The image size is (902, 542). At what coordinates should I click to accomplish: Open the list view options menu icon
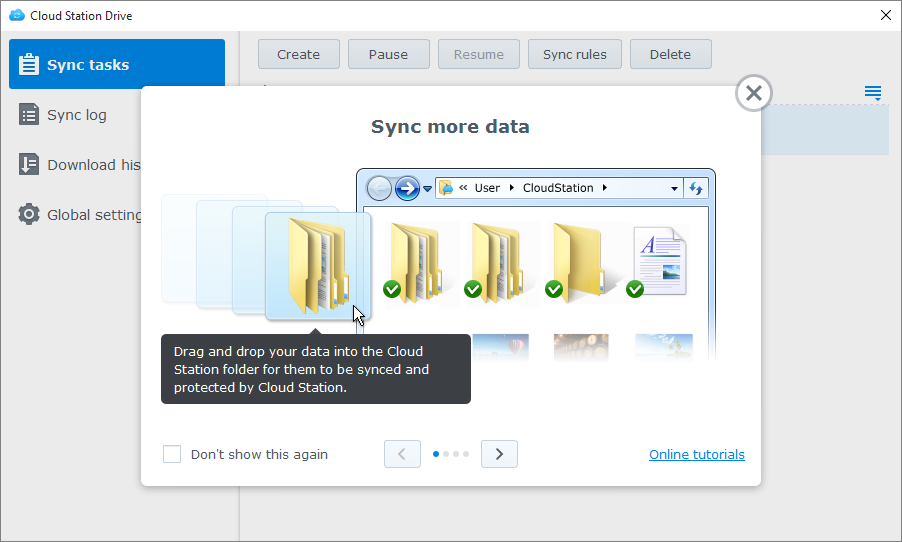coord(873,93)
